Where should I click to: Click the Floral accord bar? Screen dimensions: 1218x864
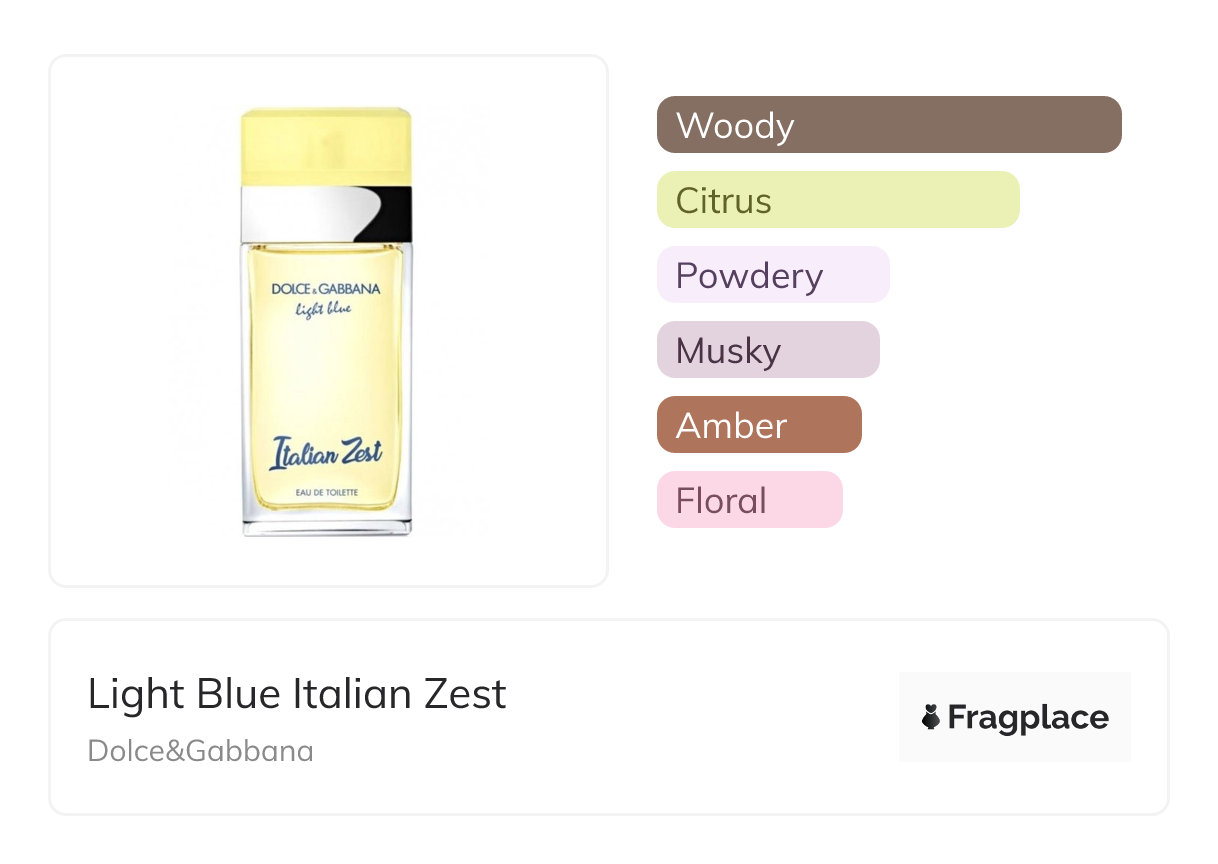[x=749, y=500]
